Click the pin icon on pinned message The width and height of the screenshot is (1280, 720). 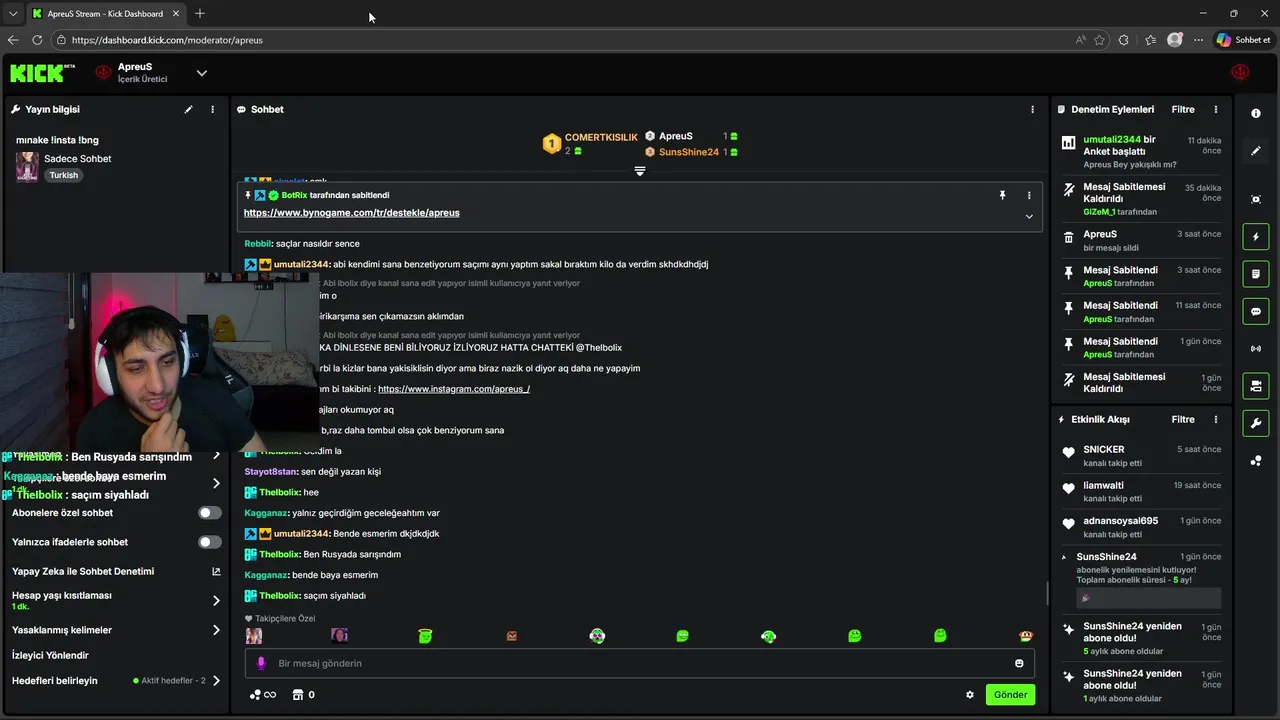pyautogui.click(x=1002, y=195)
